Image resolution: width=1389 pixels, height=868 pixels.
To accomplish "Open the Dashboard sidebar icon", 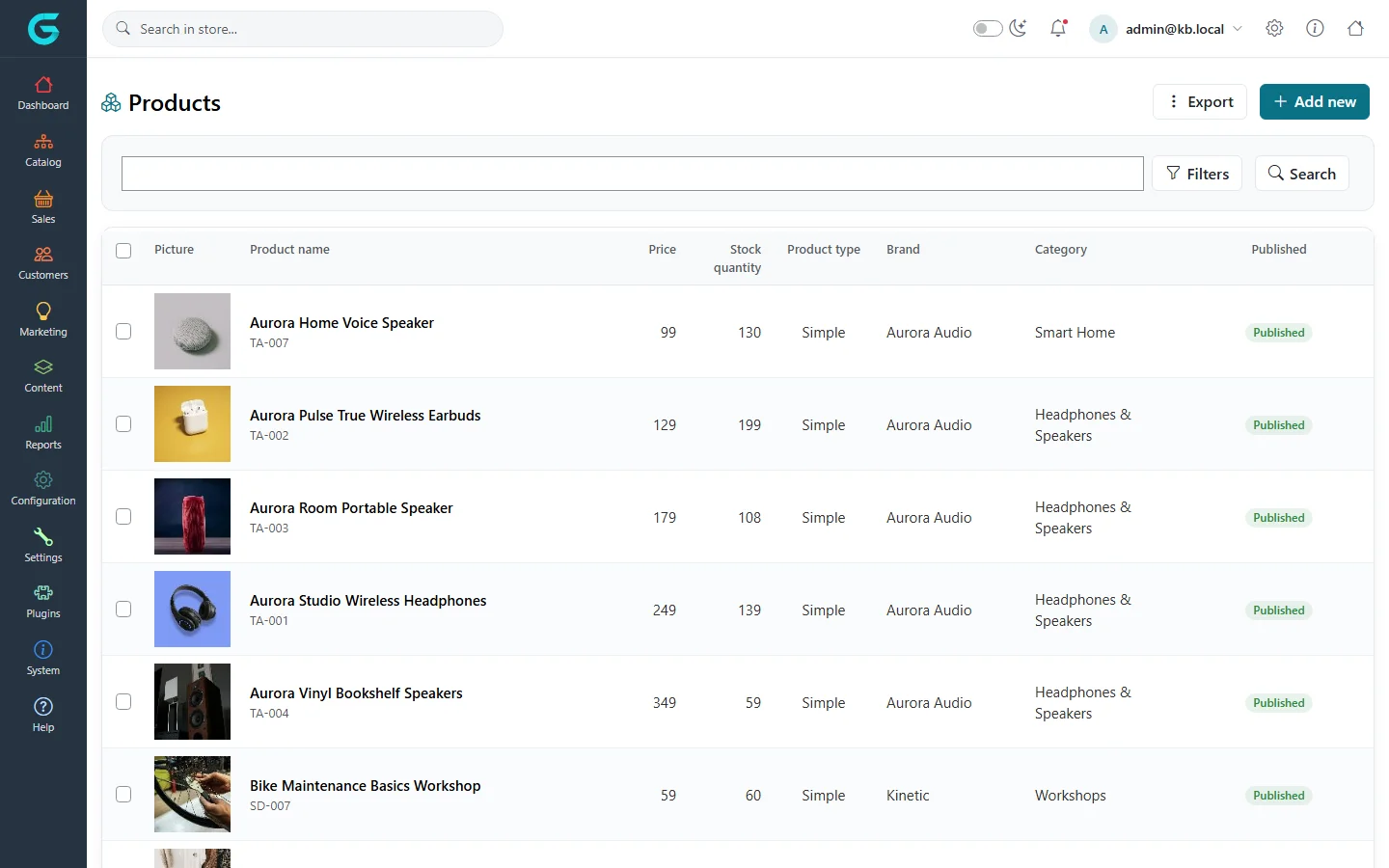I will coord(43,85).
